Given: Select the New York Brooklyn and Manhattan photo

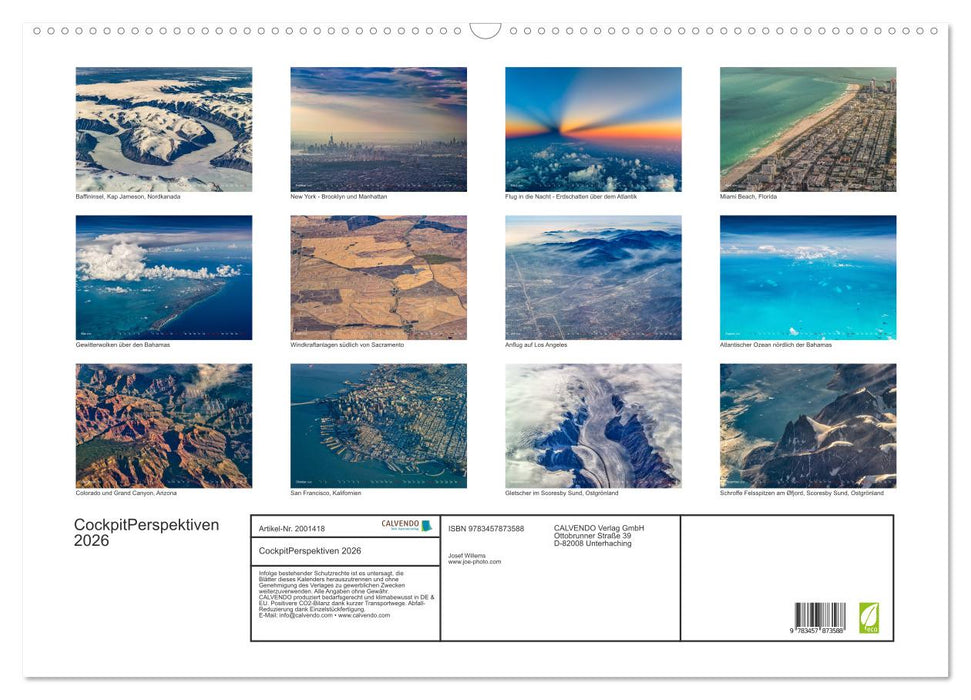Looking at the screenshot, I should (378, 129).
